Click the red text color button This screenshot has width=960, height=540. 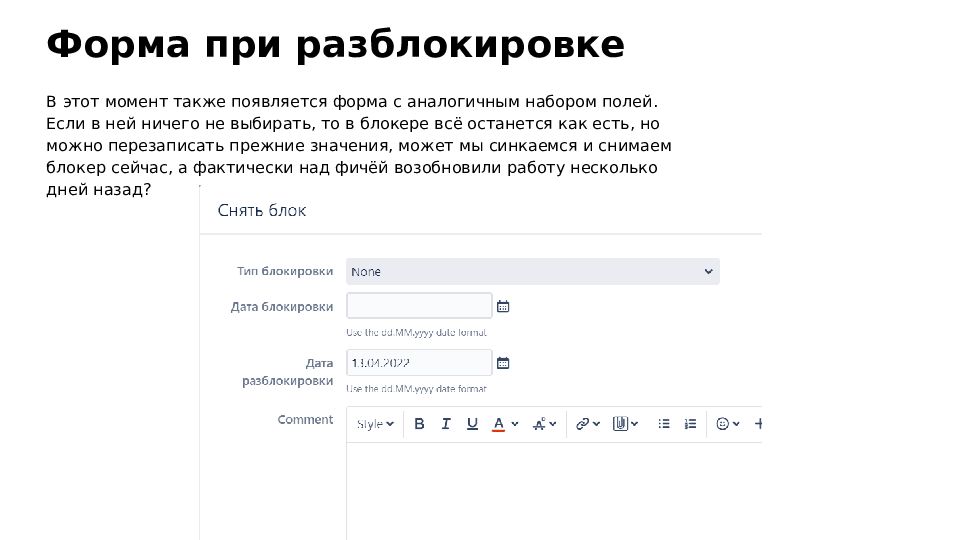499,424
